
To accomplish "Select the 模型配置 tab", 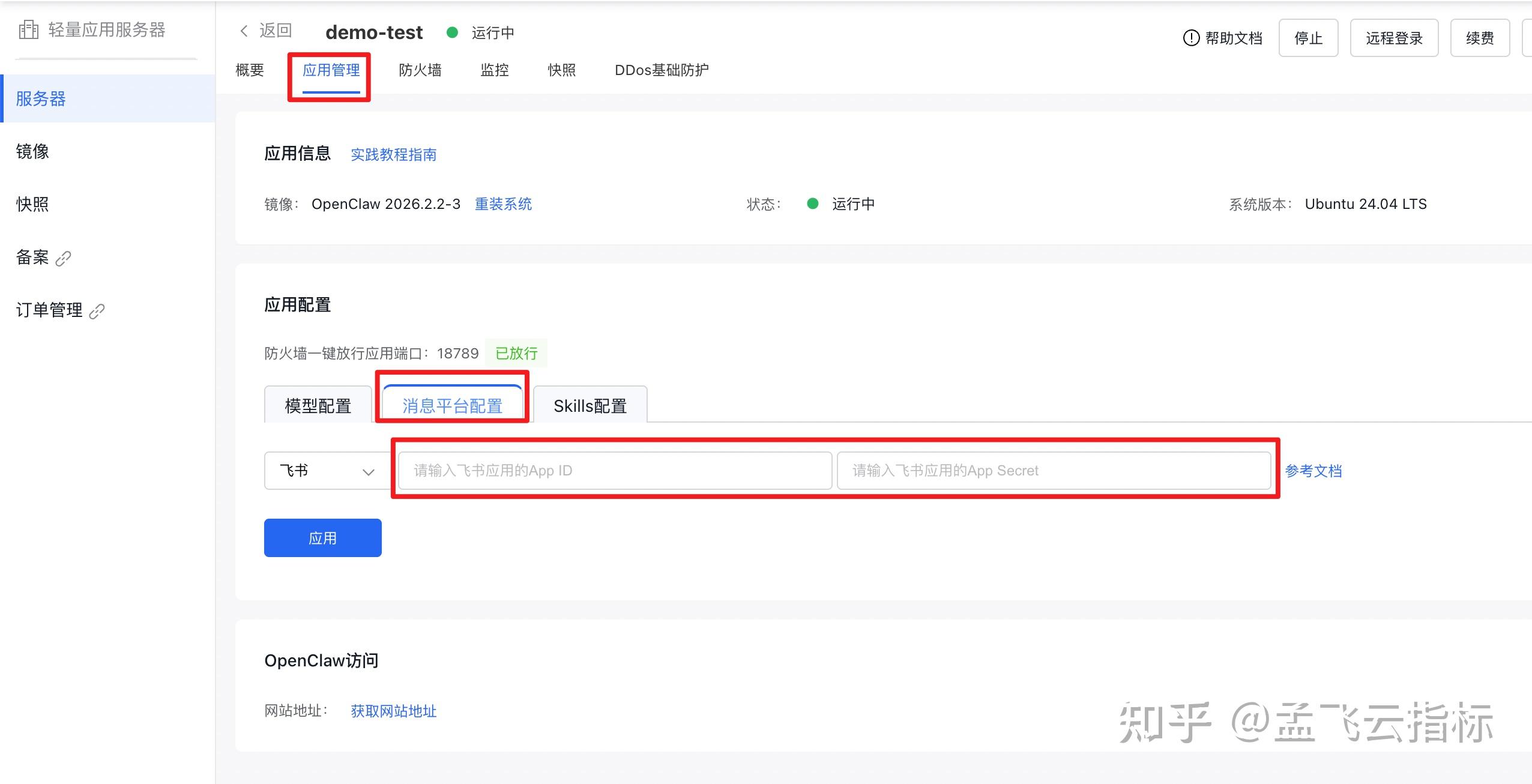I will click(318, 405).
